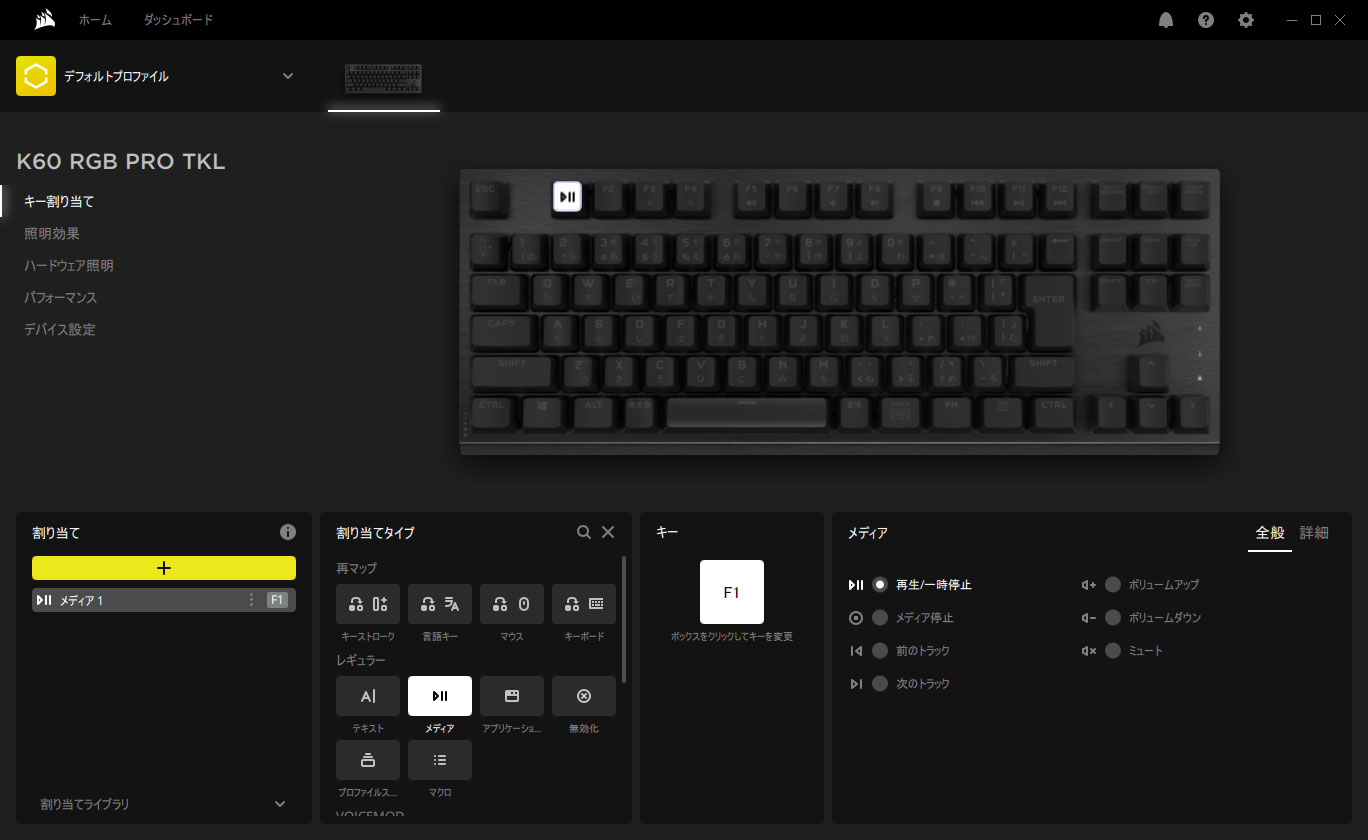The image size is (1368, 840).
Task: Open the default profile dropdown
Action: (288, 76)
